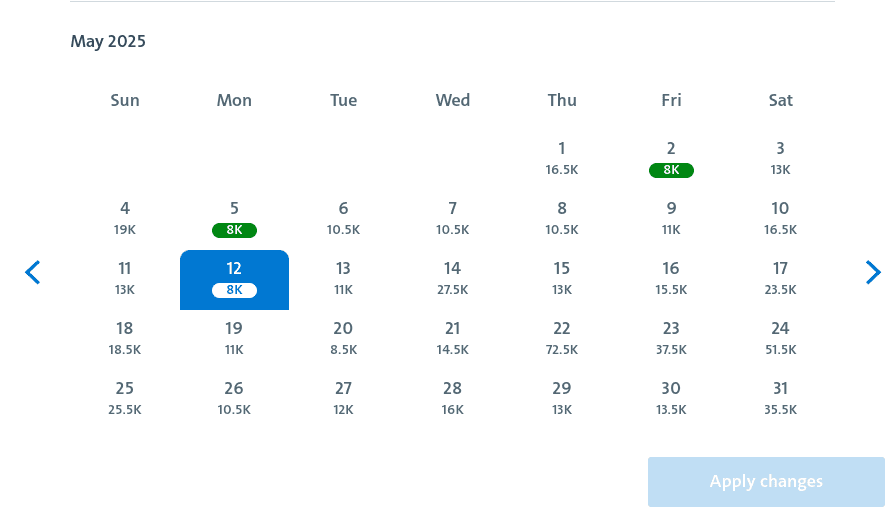
Task: Go to the previous month
Action: (x=33, y=272)
